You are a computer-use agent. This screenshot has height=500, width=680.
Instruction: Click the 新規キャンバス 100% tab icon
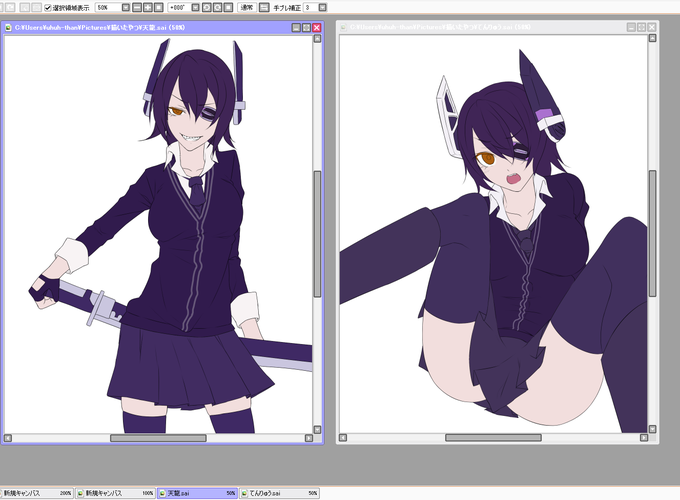click(x=80, y=493)
